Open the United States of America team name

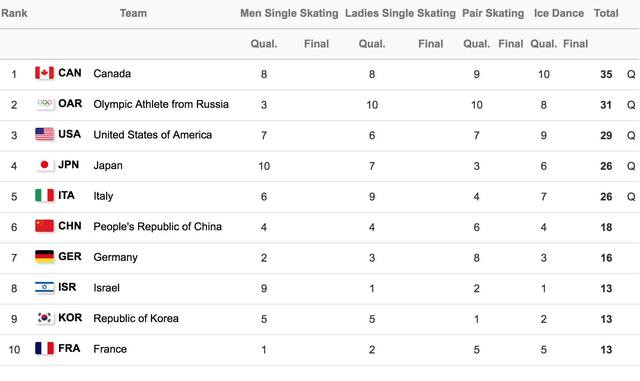[153, 135]
